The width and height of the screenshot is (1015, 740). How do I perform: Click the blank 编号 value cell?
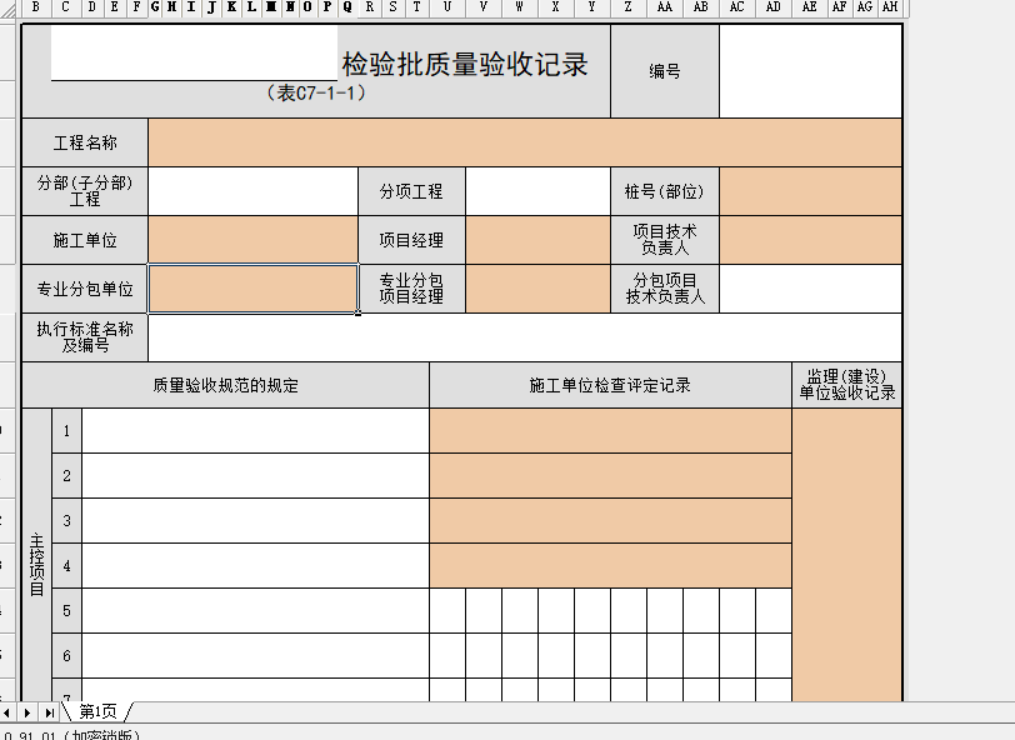pos(810,71)
